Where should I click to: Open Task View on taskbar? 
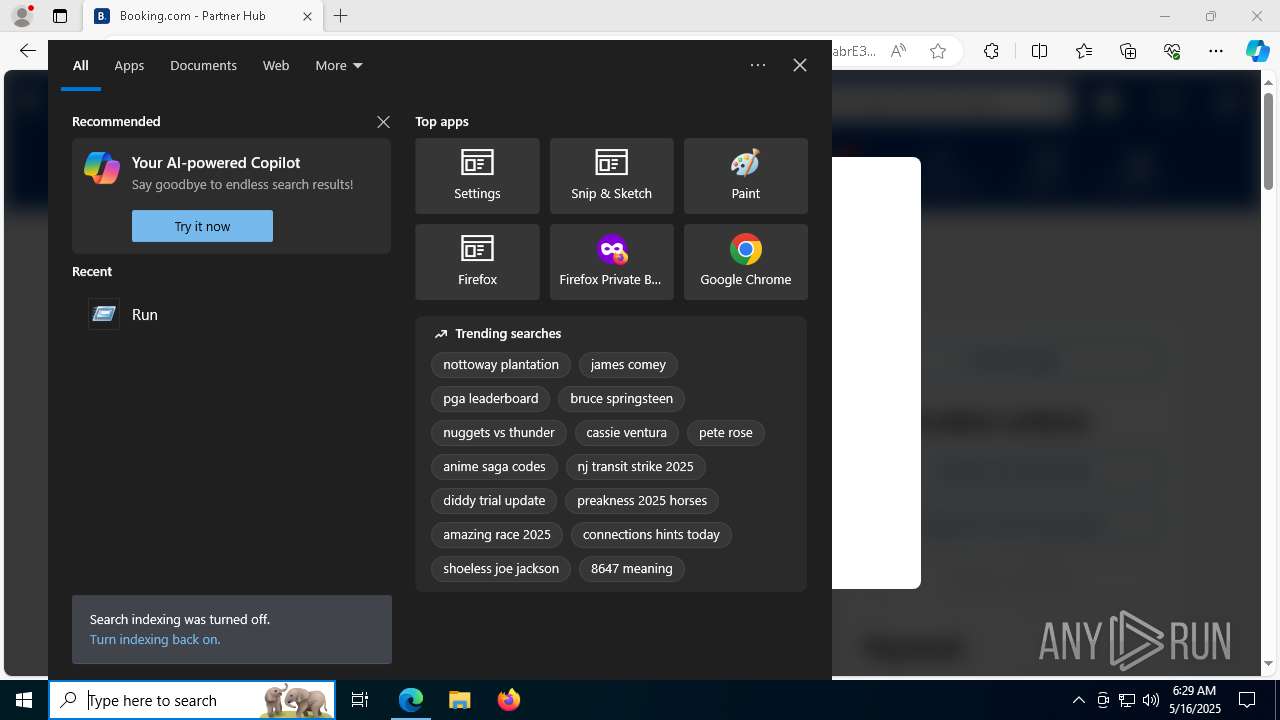(360, 700)
